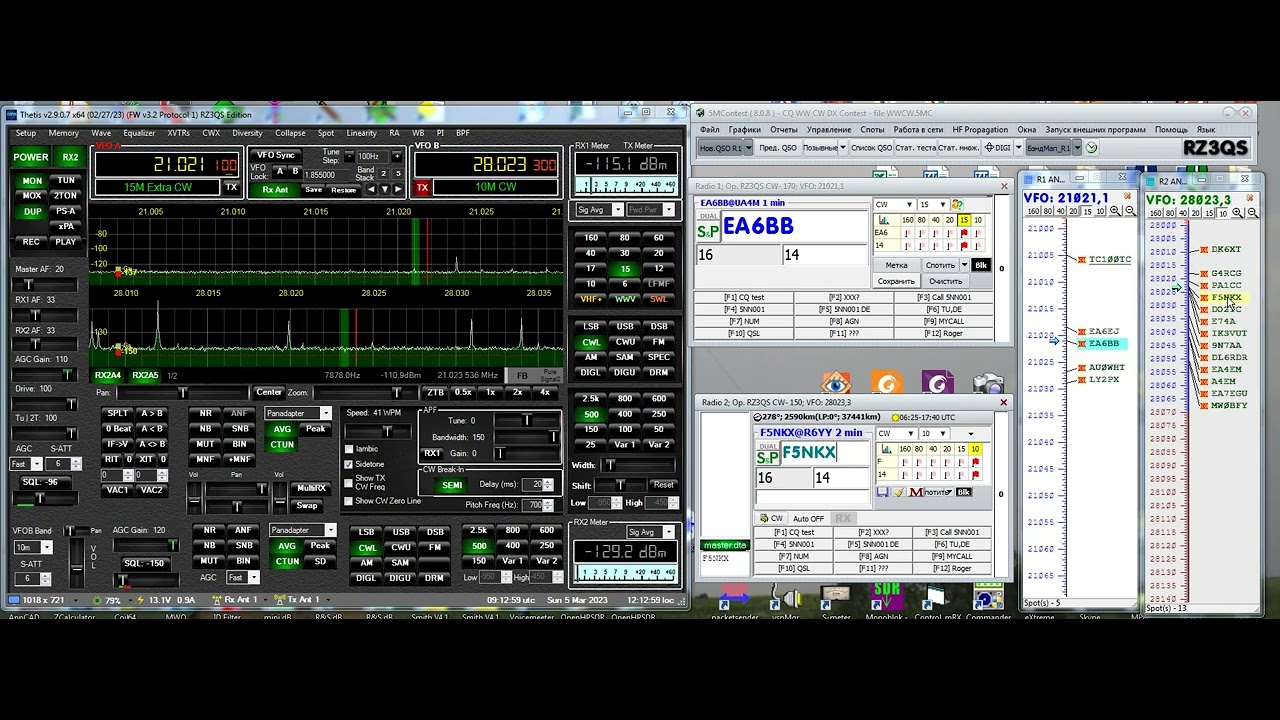Click the operator icon beside band 15 dropdown

(956, 205)
